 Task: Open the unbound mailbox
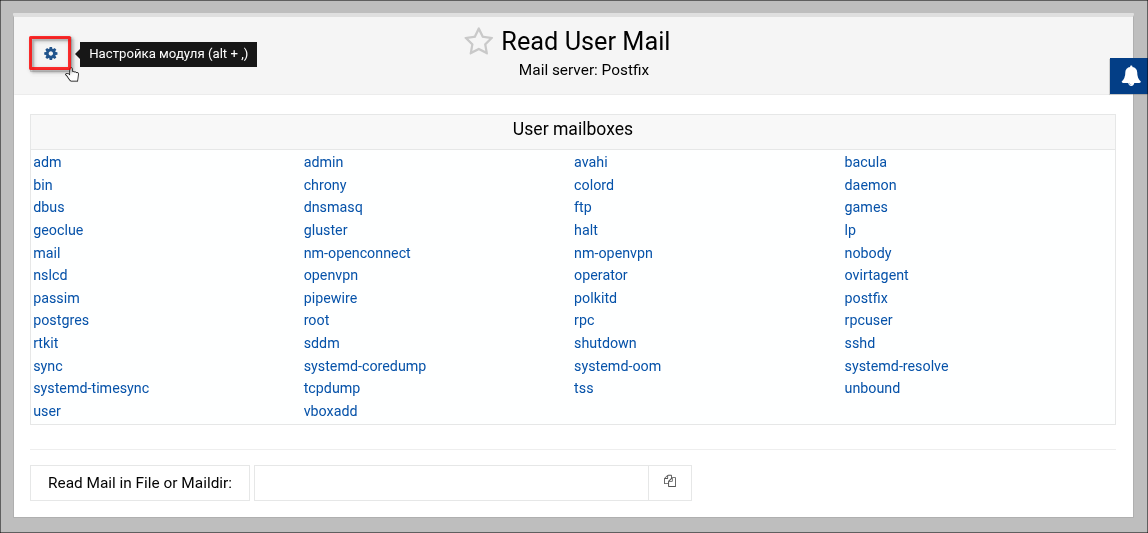872,388
